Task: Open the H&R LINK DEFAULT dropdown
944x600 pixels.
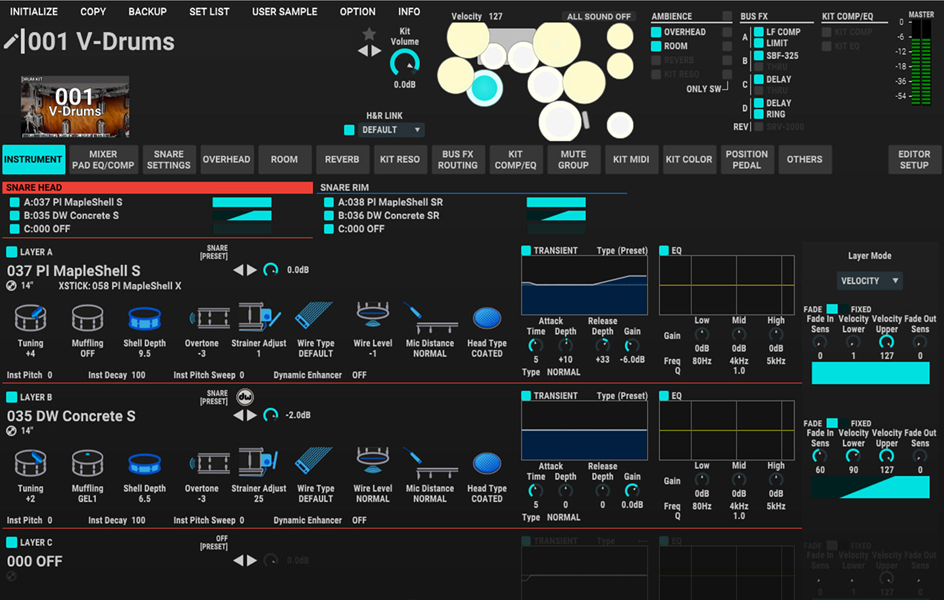Action: [391, 130]
